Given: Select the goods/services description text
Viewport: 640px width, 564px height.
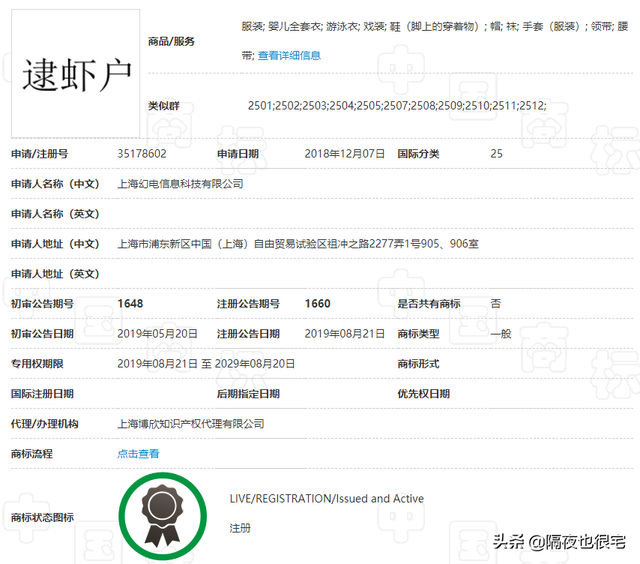Looking at the screenshot, I should pyautogui.click(x=435, y=41).
